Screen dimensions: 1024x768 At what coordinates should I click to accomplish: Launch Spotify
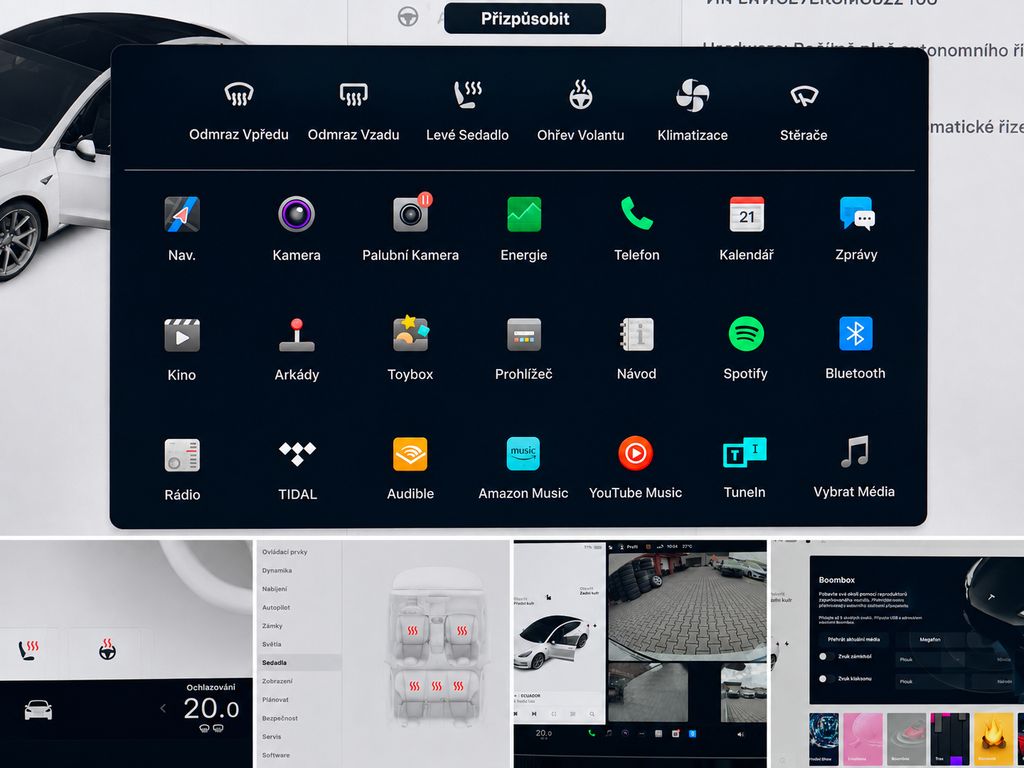pyautogui.click(x=746, y=348)
